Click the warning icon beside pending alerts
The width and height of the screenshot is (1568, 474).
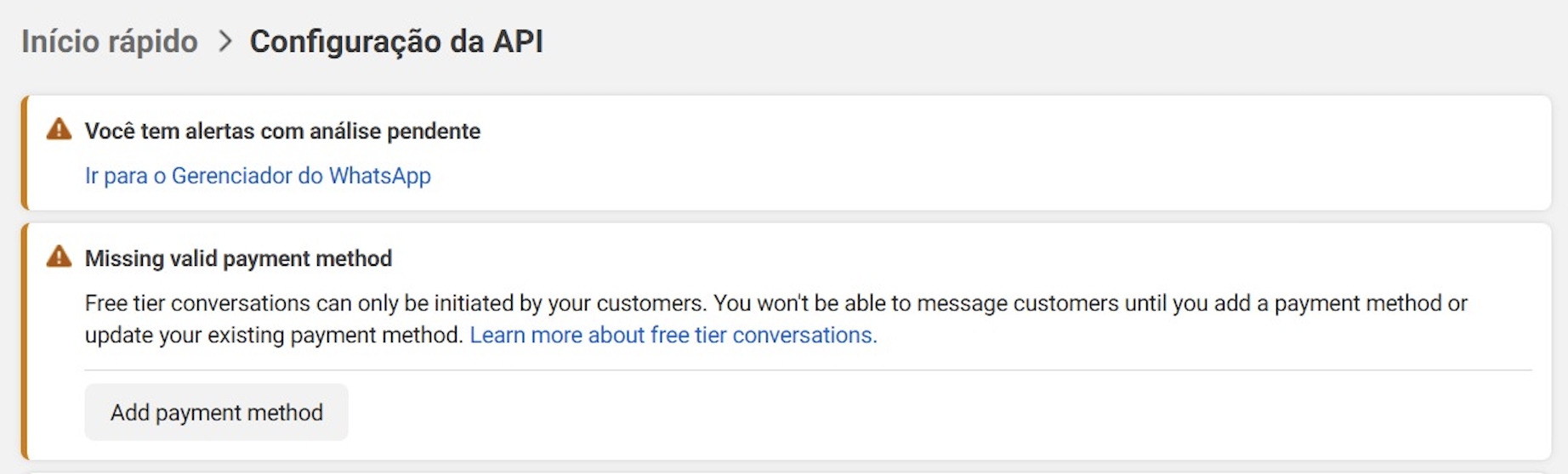click(59, 130)
